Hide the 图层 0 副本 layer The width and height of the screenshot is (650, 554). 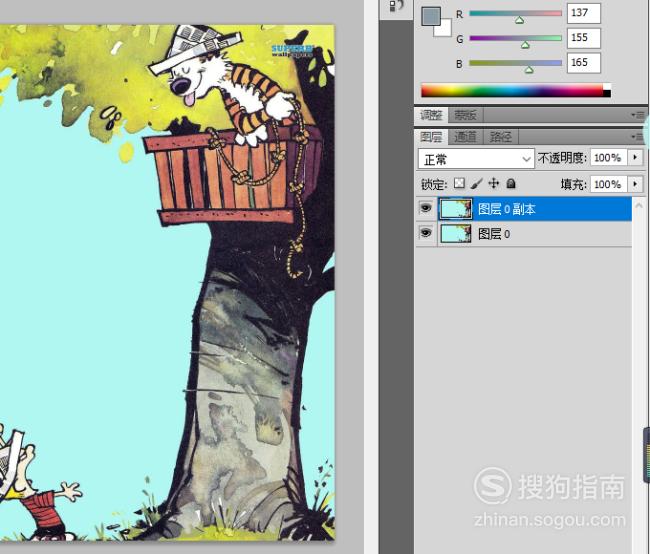pyautogui.click(x=426, y=208)
